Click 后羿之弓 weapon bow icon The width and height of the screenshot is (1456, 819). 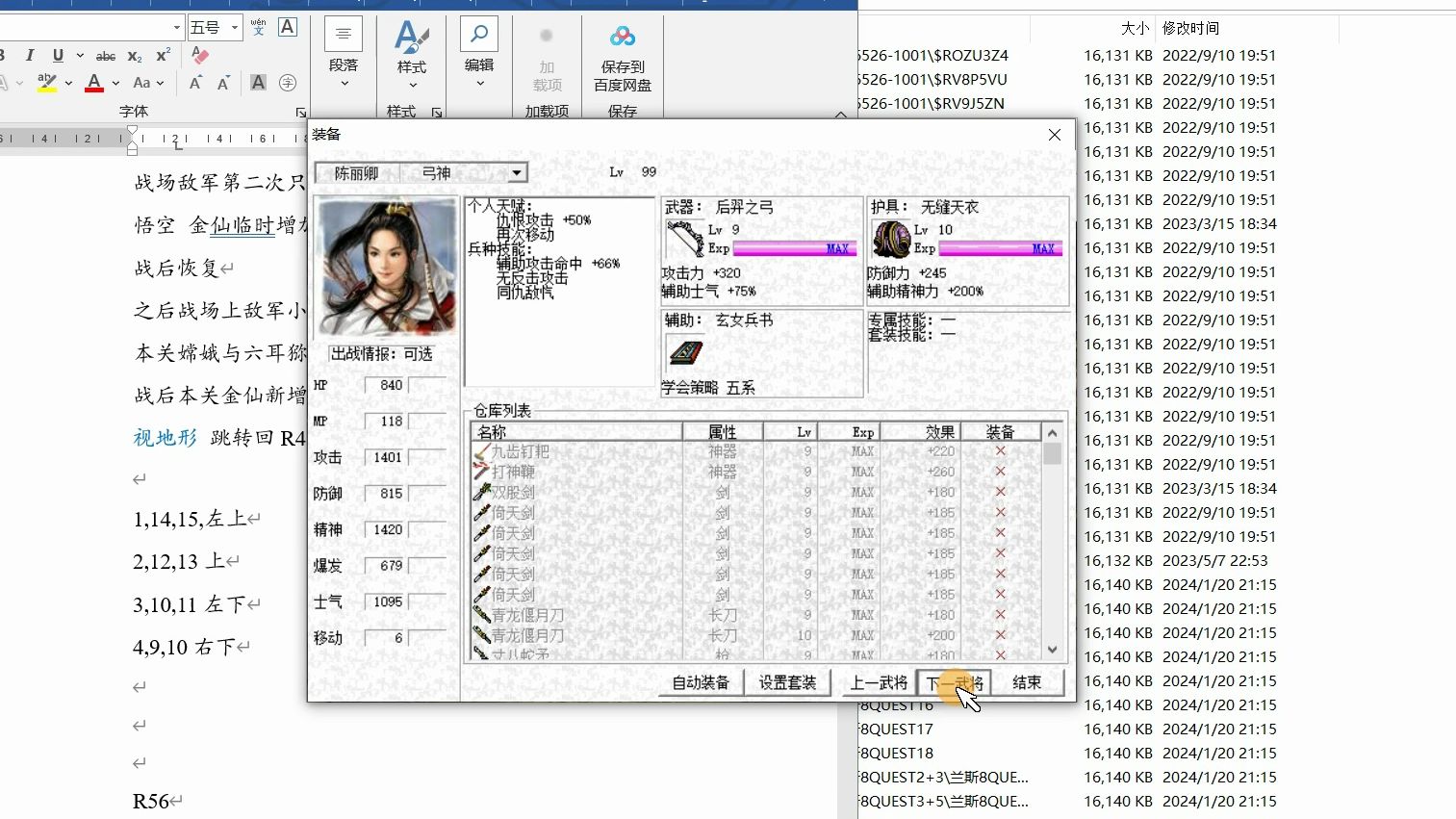click(x=684, y=239)
